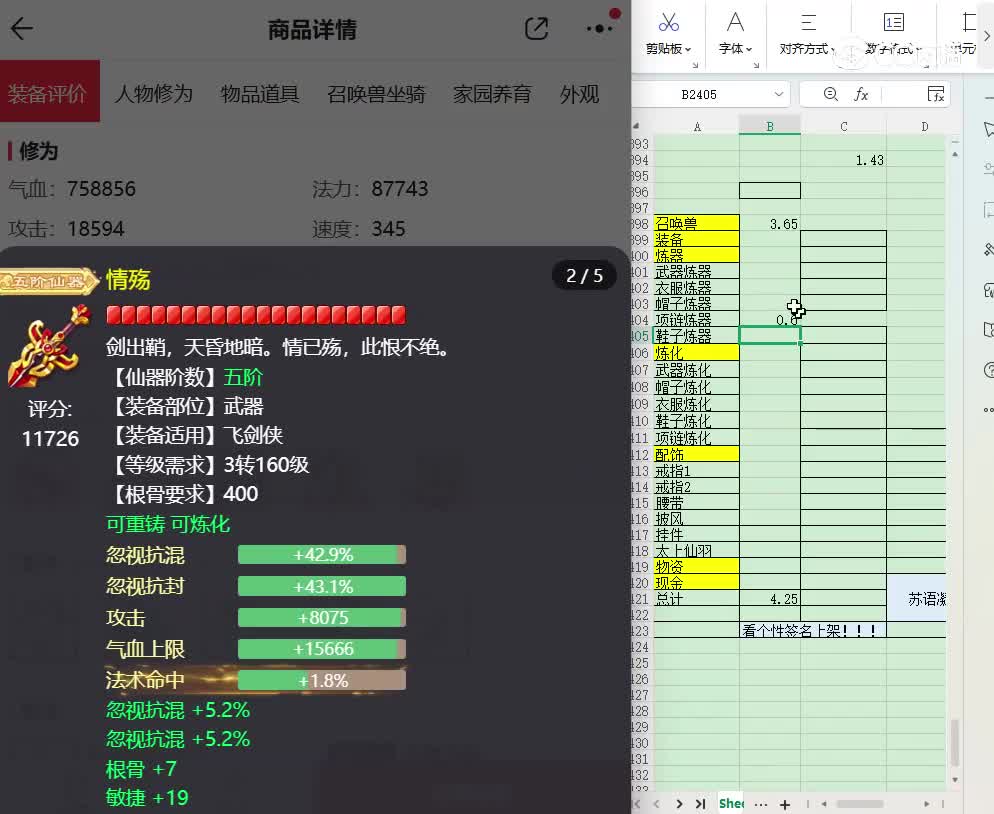The image size is (994, 814).
Task: Click the sheet list ellipsis button
Action: [x=761, y=804]
